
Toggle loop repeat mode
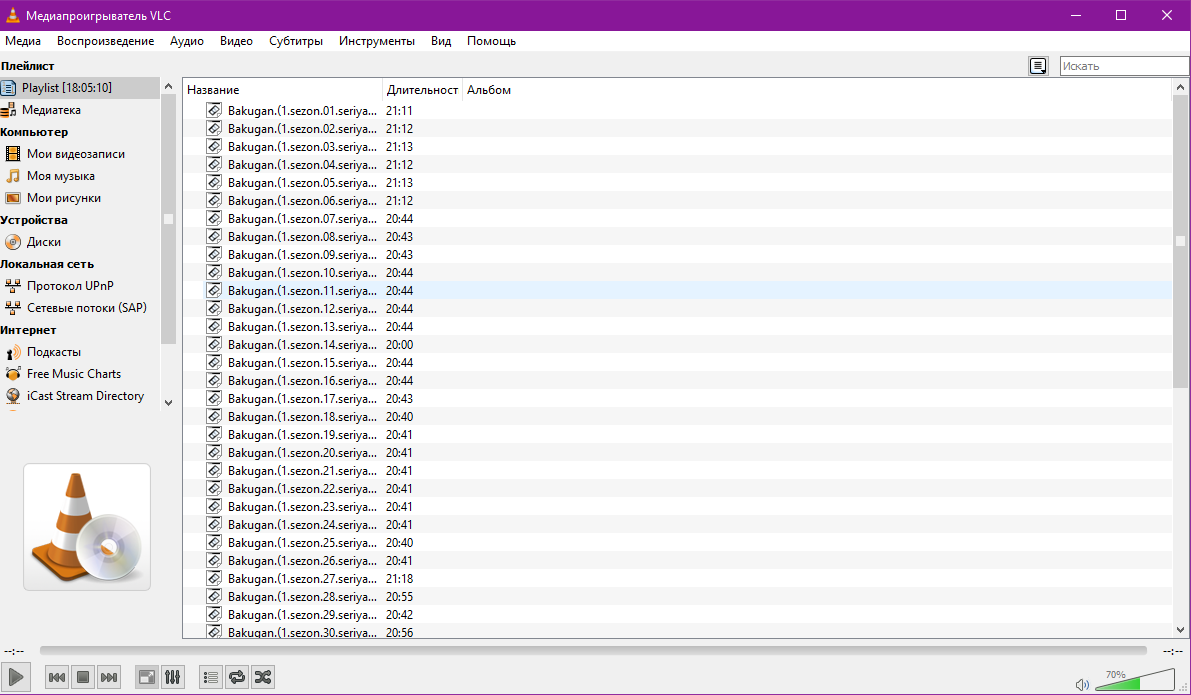pyautogui.click(x=237, y=677)
